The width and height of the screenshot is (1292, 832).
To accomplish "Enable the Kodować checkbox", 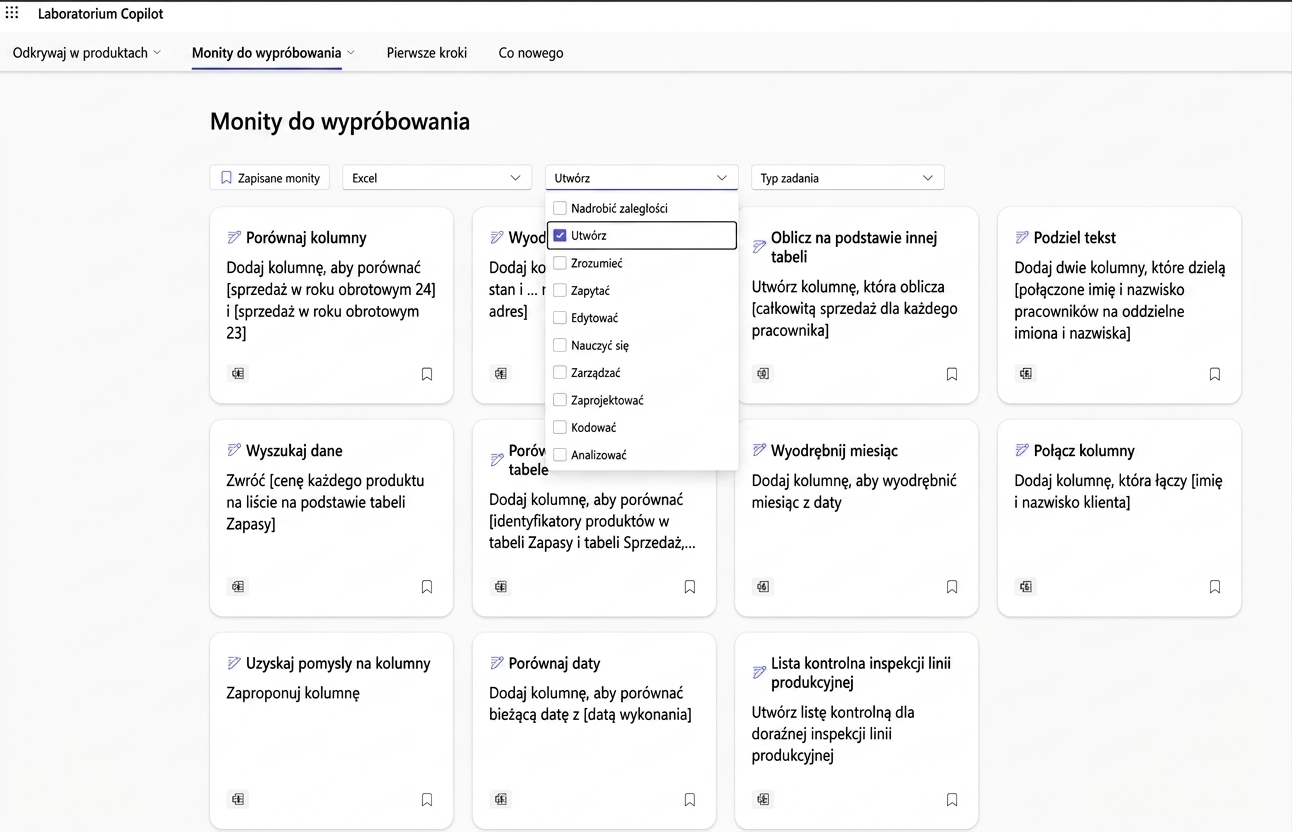I will pyautogui.click(x=560, y=427).
